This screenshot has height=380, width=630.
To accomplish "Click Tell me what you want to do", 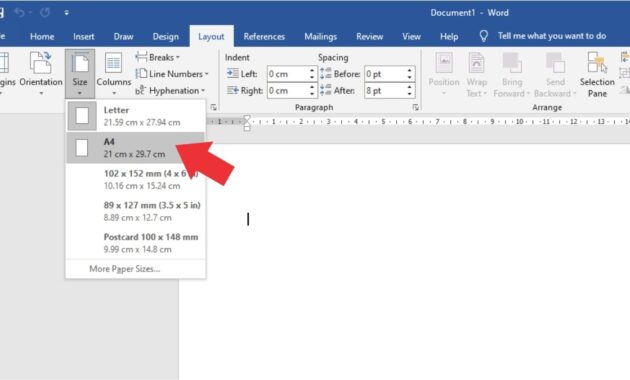I will [x=552, y=36].
